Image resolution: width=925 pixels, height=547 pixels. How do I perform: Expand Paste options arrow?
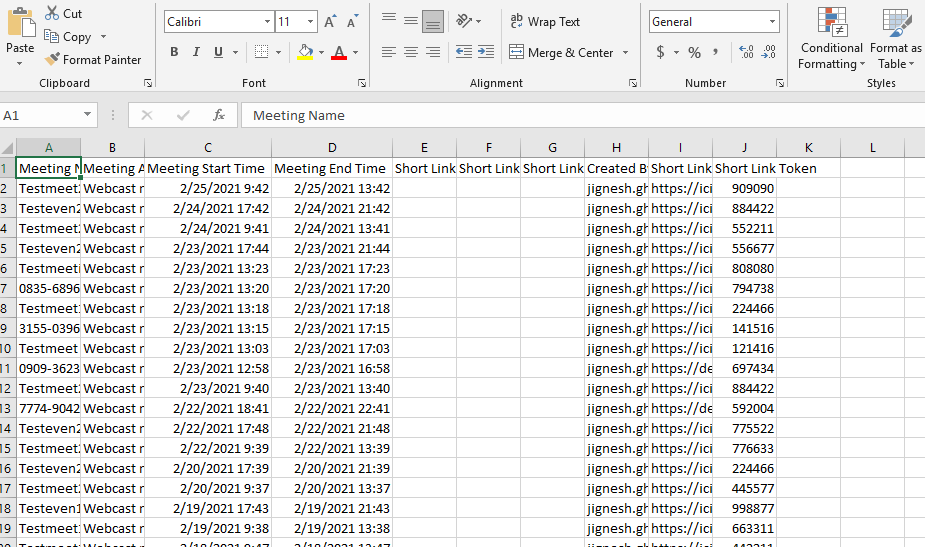20,63
